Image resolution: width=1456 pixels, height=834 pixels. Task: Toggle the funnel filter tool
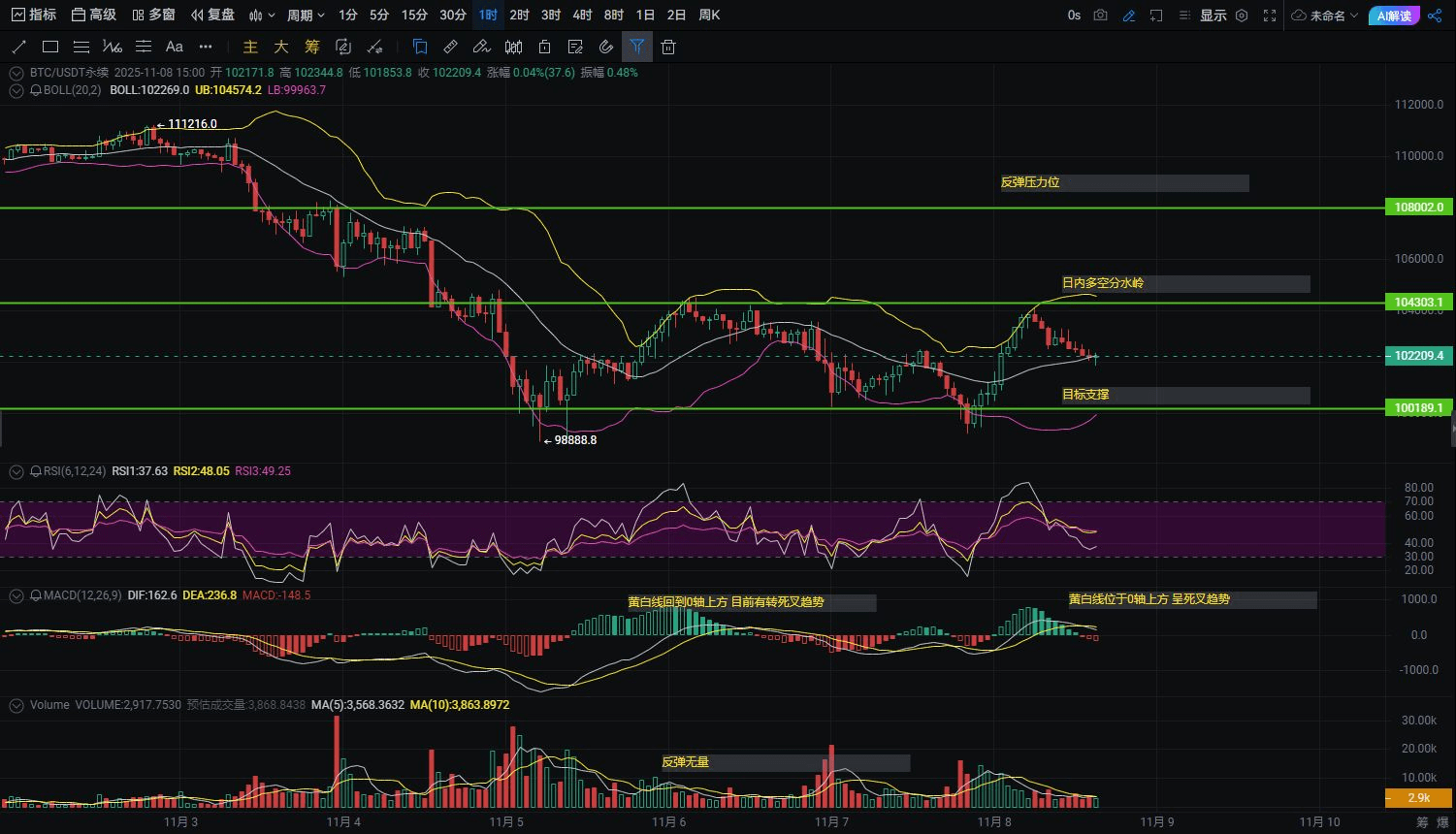click(x=637, y=47)
